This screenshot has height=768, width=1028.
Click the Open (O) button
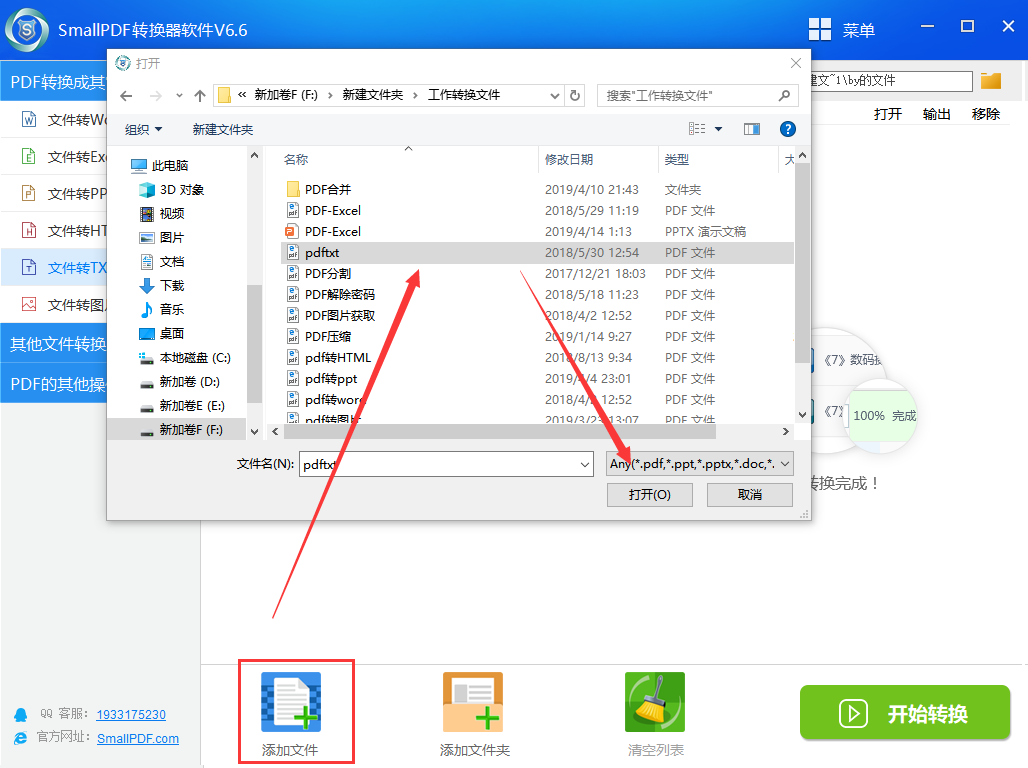[649, 495]
